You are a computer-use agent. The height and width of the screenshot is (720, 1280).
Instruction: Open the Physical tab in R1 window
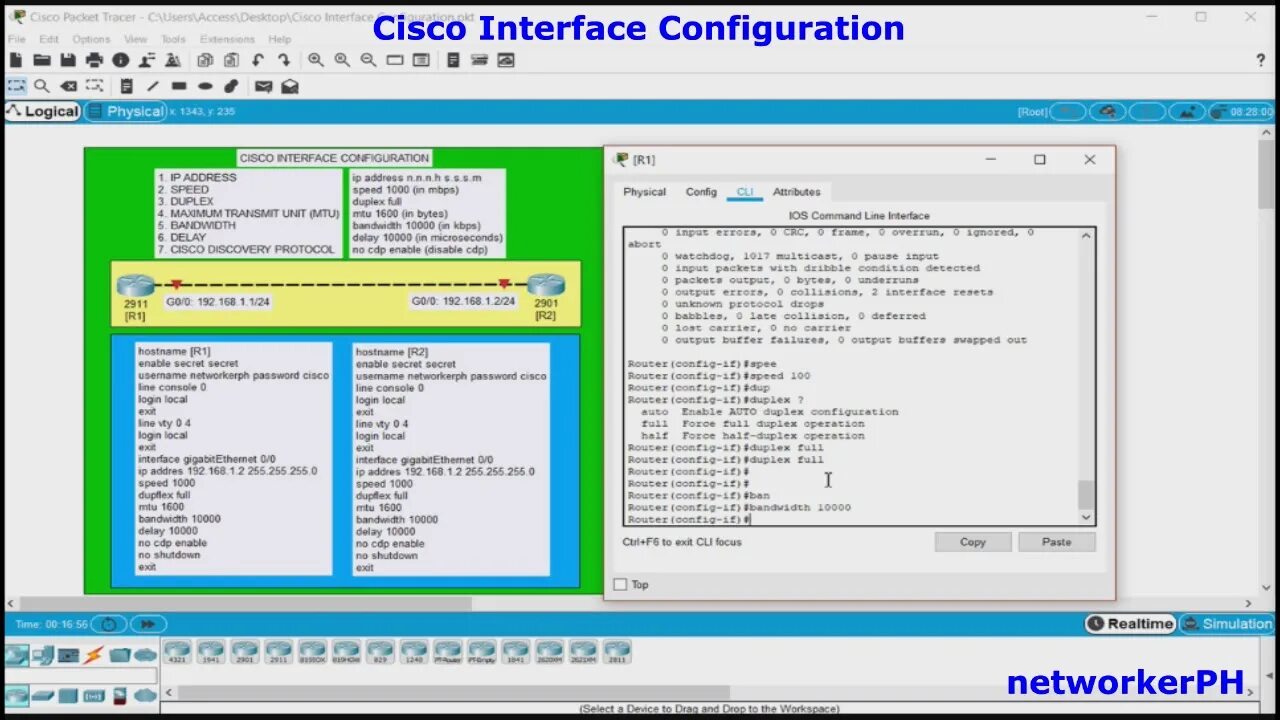(645, 192)
